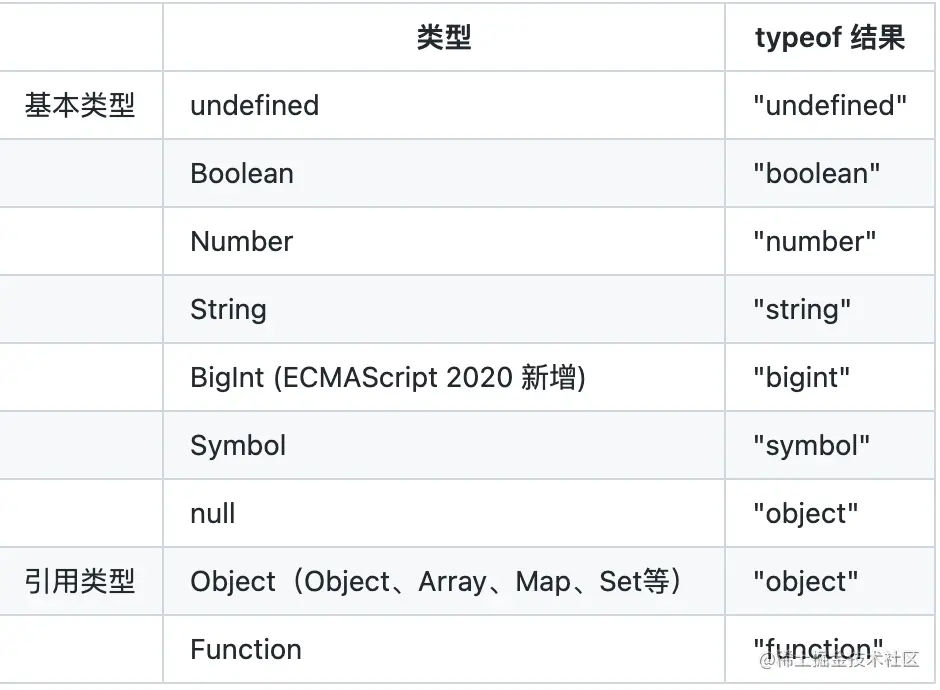Click the "object" result in the null row

point(806,513)
